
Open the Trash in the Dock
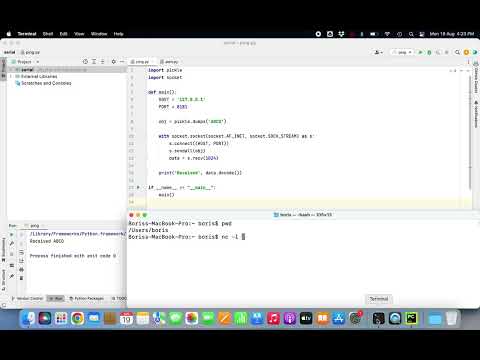[x=451, y=319]
